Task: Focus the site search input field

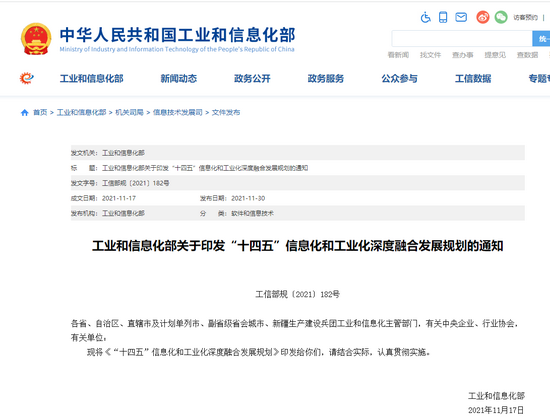Action: point(462,39)
